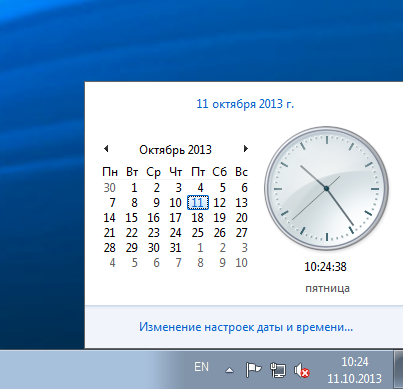Screen dimensions: 403x389
Task: Click EN language indicator in taskbar
Action: (x=201, y=367)
